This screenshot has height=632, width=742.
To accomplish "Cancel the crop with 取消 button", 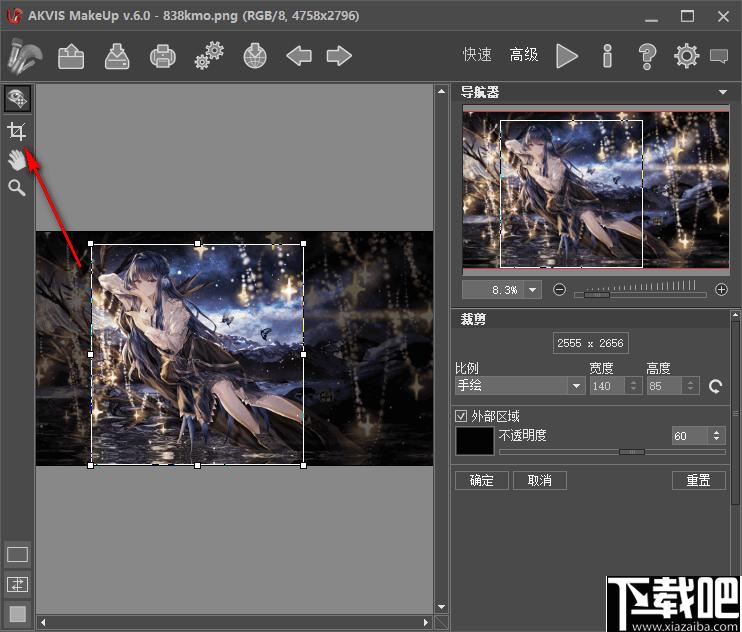I will 539,481.
